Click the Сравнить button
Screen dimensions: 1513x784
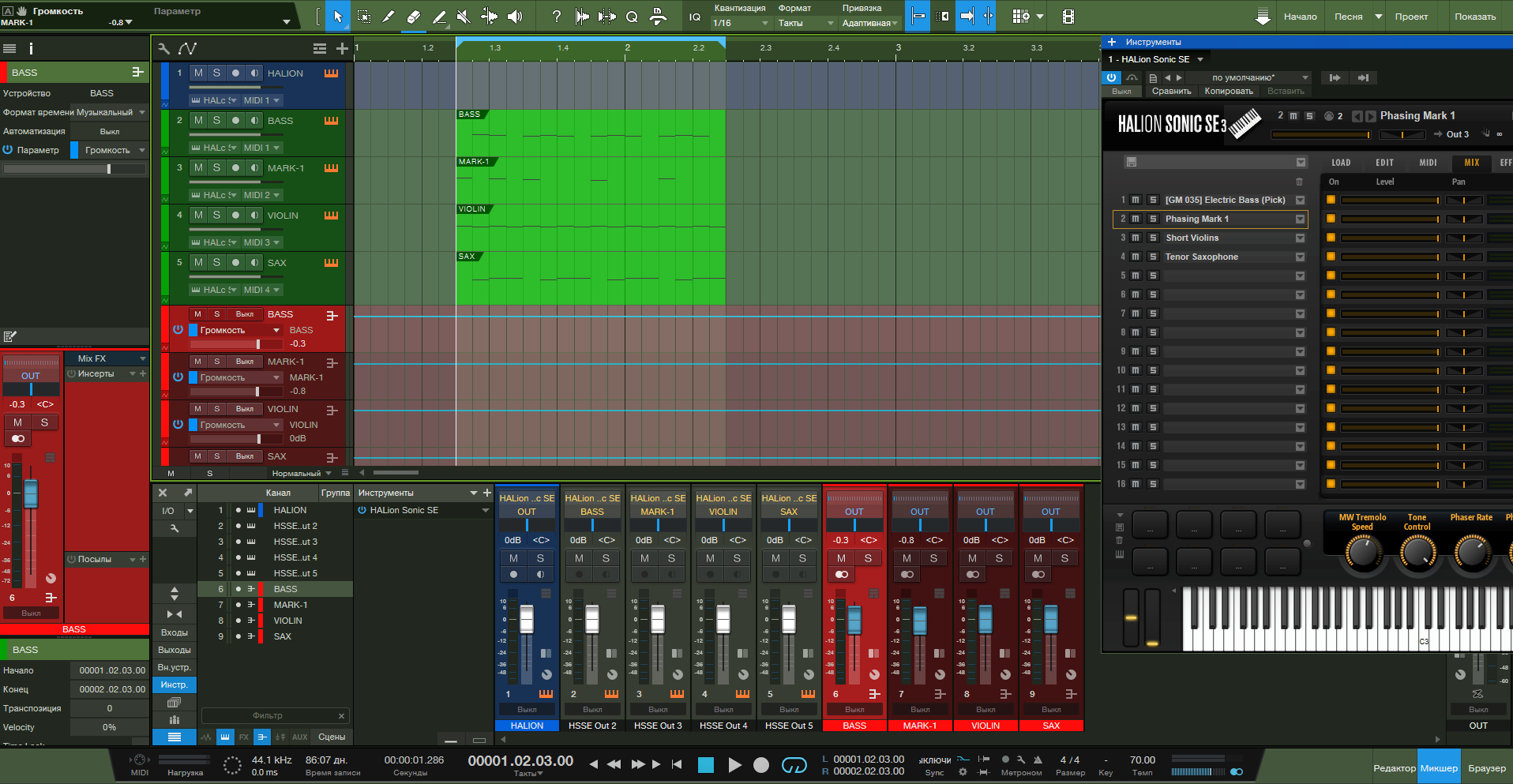coord(1171,91)
